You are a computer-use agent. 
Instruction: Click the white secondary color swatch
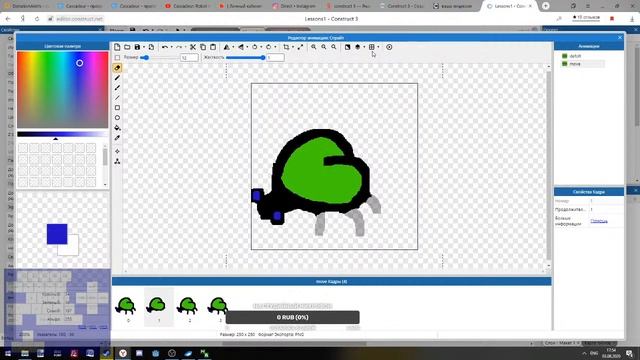[x=73, y=249]
